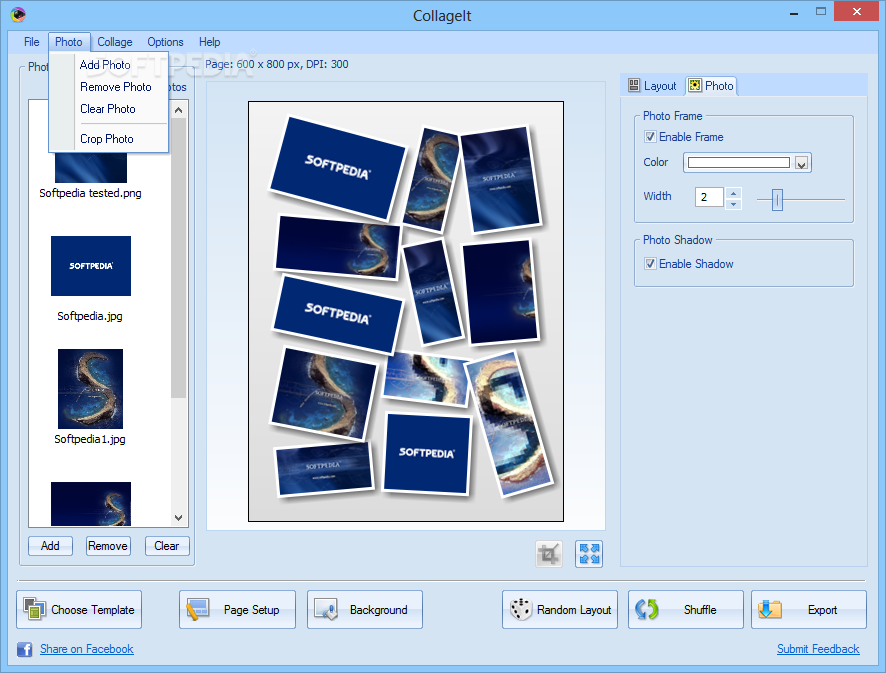The width and height of the screenshot is (886, 673).
Task: Open the Share on Facebook link
Action: [87, 649]
